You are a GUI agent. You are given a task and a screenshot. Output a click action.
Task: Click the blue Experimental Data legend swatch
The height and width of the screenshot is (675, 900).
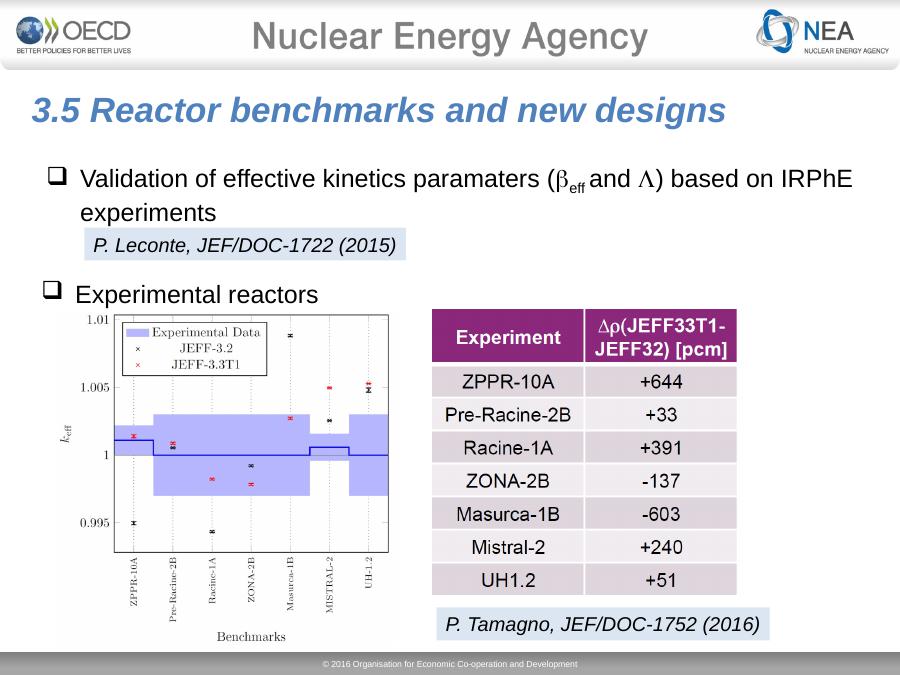pos(137,332)
